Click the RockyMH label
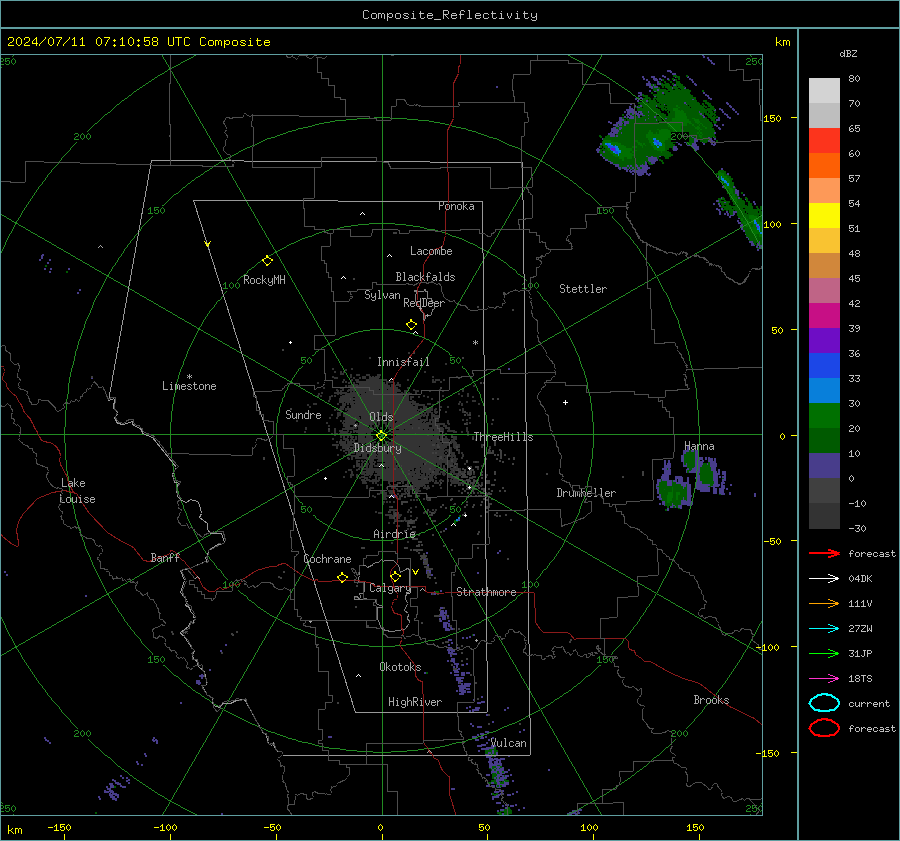900x841 pixels. click(264, 280)
